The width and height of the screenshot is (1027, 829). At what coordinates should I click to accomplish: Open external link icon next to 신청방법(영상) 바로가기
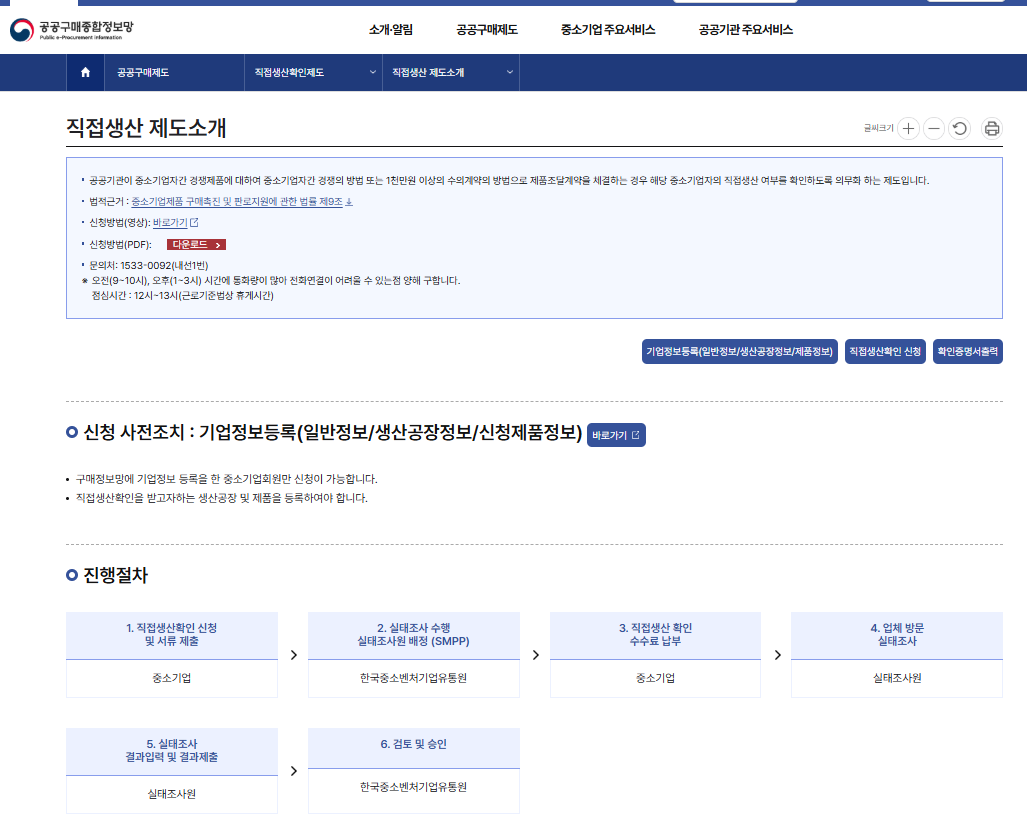point(194,223)
